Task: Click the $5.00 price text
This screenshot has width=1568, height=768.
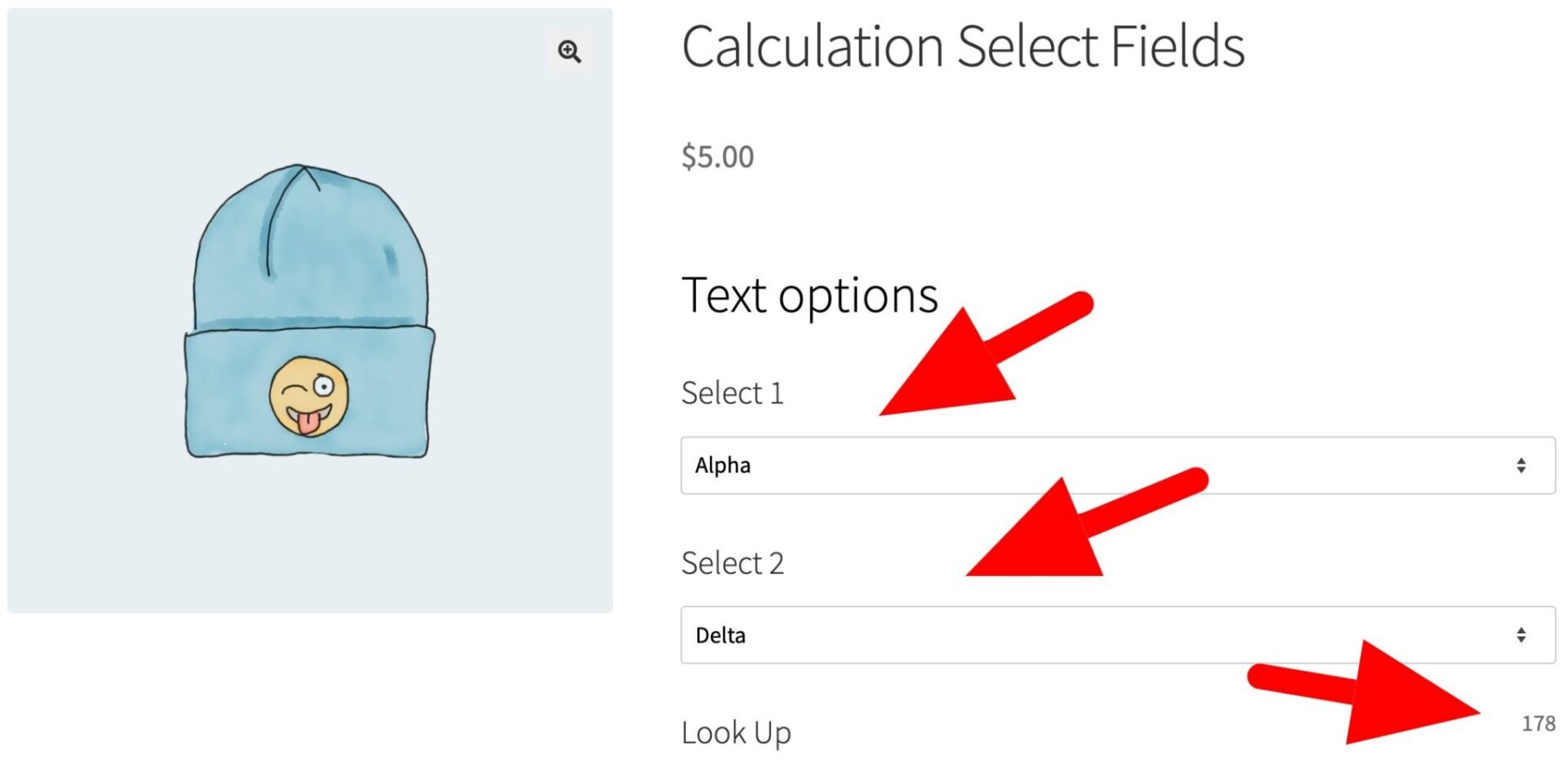Action: [x=716, y=157]
